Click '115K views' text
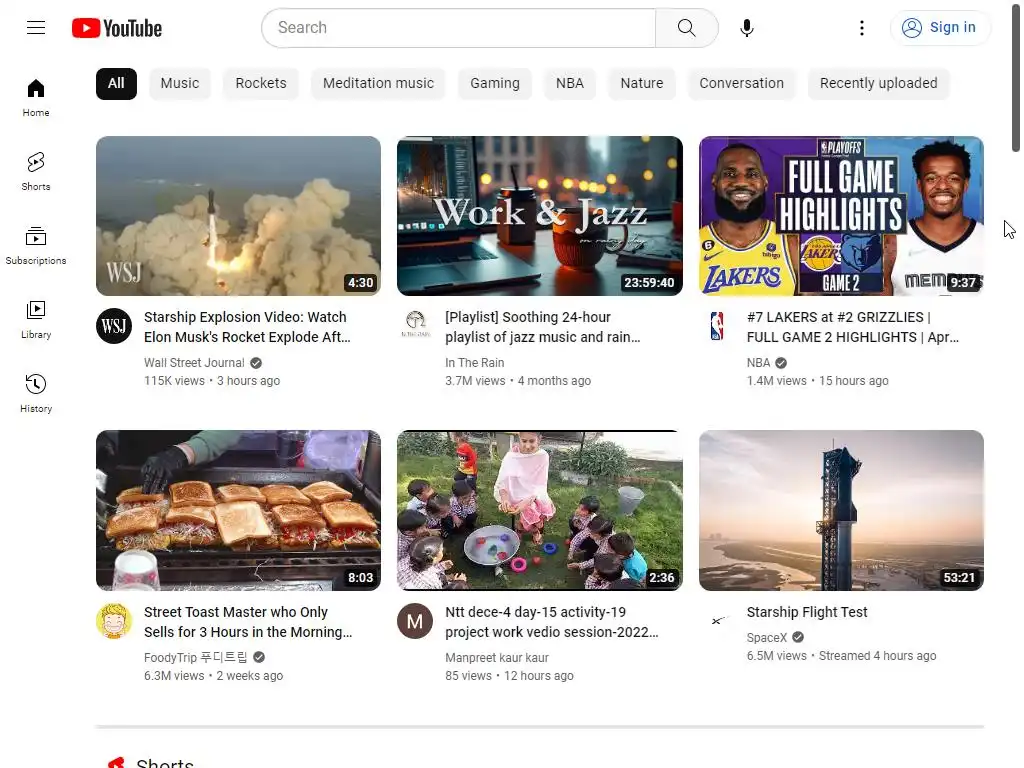 coord(174,381)
